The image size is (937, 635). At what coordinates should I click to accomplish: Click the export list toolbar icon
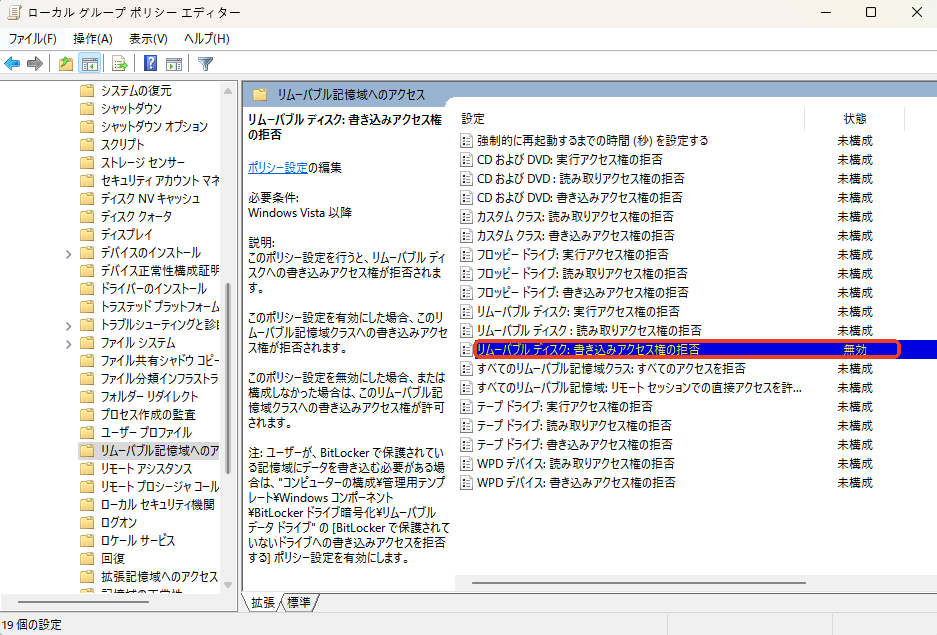point(119,62)
